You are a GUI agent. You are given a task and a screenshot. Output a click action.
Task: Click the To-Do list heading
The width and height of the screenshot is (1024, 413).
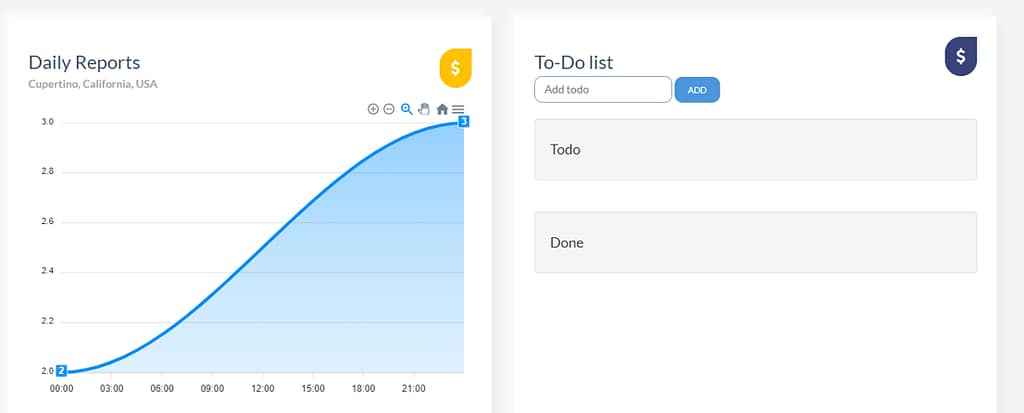coord(574,62)
